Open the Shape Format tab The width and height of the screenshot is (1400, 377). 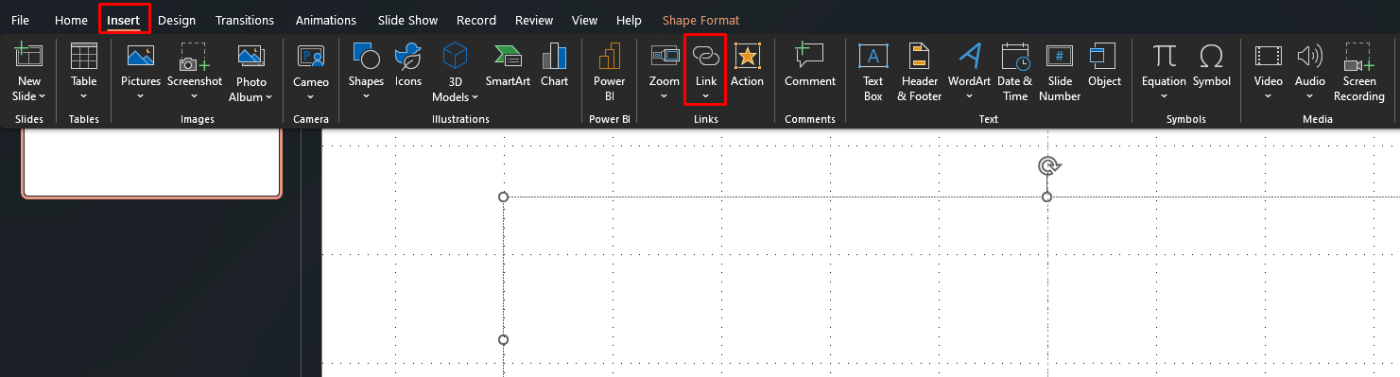point(701,20)
